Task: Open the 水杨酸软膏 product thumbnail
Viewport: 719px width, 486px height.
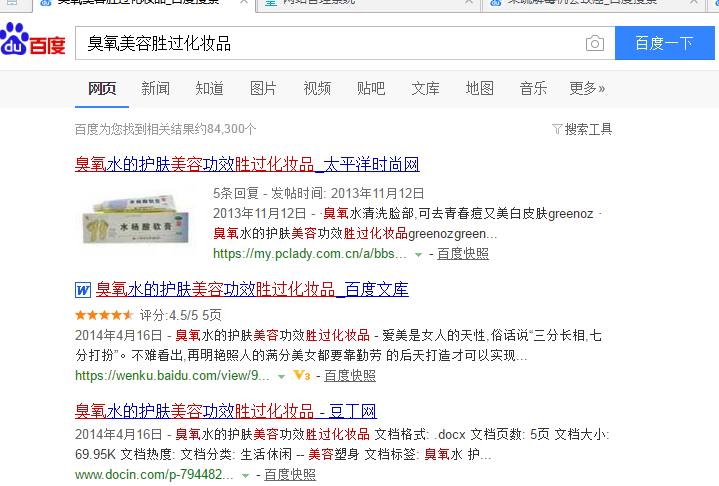Action: pyautogui.click(x=136, y=219)
